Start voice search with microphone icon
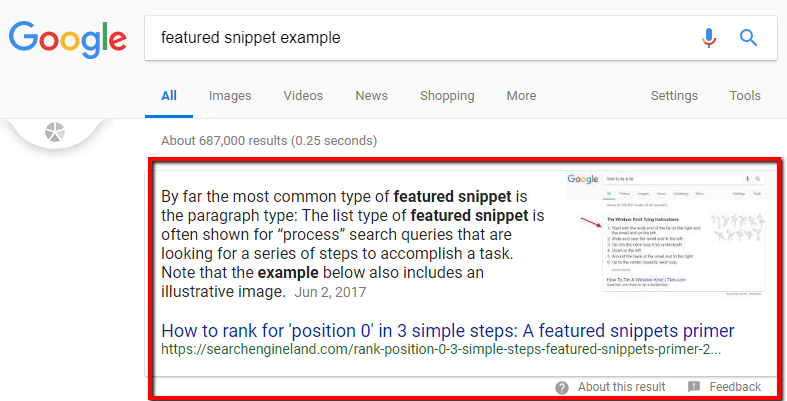Viewport: 787px width, 401px height. pos(709,38)
